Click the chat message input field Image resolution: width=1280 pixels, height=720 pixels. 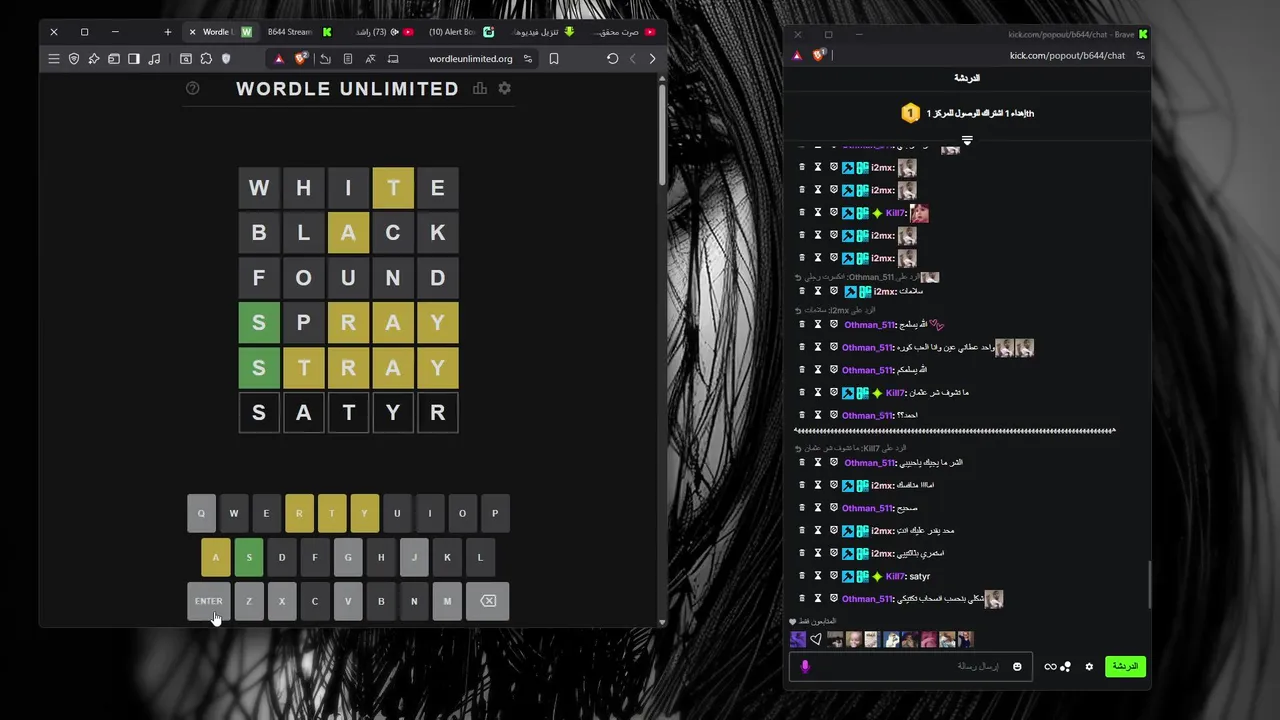[910, 666]
